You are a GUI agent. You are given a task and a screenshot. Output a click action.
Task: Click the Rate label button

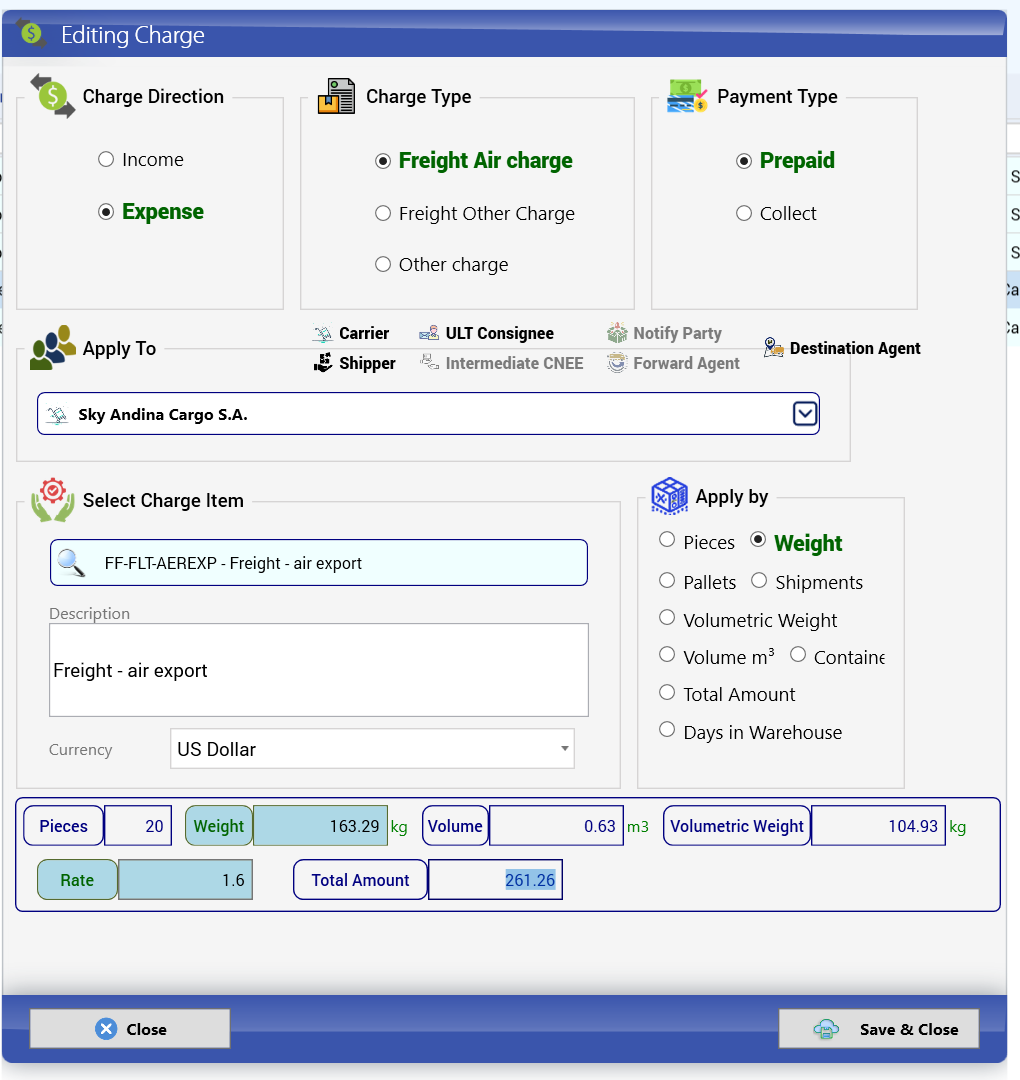77,880
